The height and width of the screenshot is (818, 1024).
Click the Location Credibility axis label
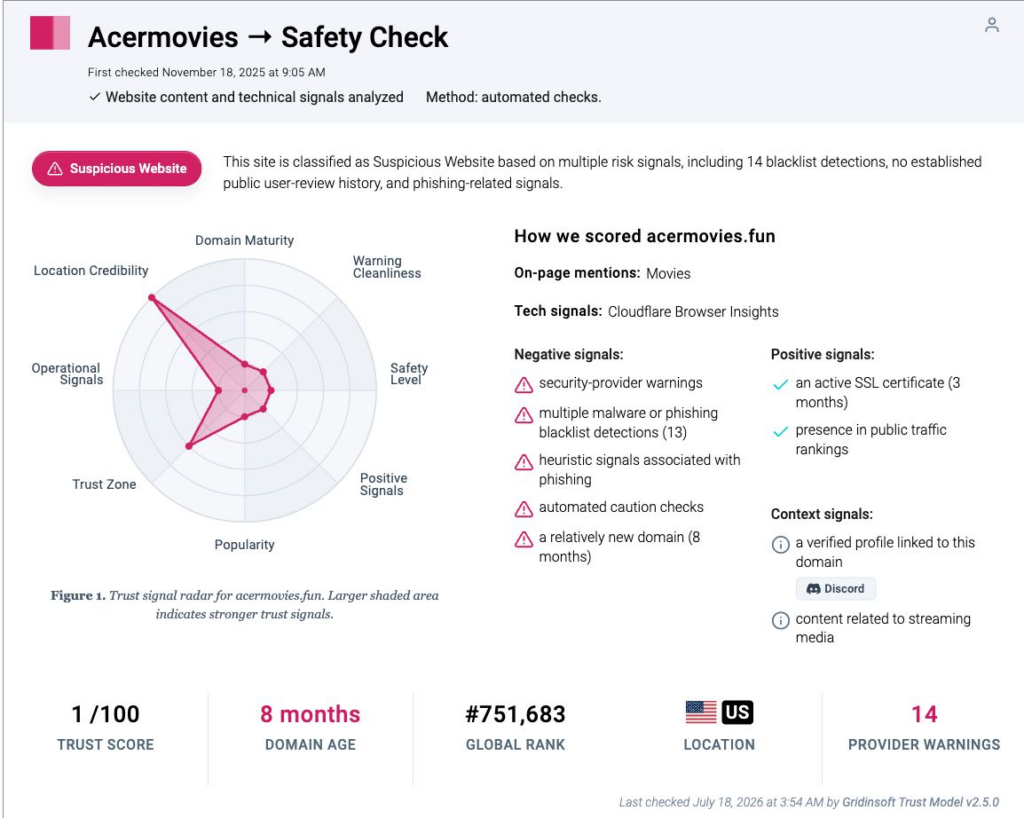91,270
